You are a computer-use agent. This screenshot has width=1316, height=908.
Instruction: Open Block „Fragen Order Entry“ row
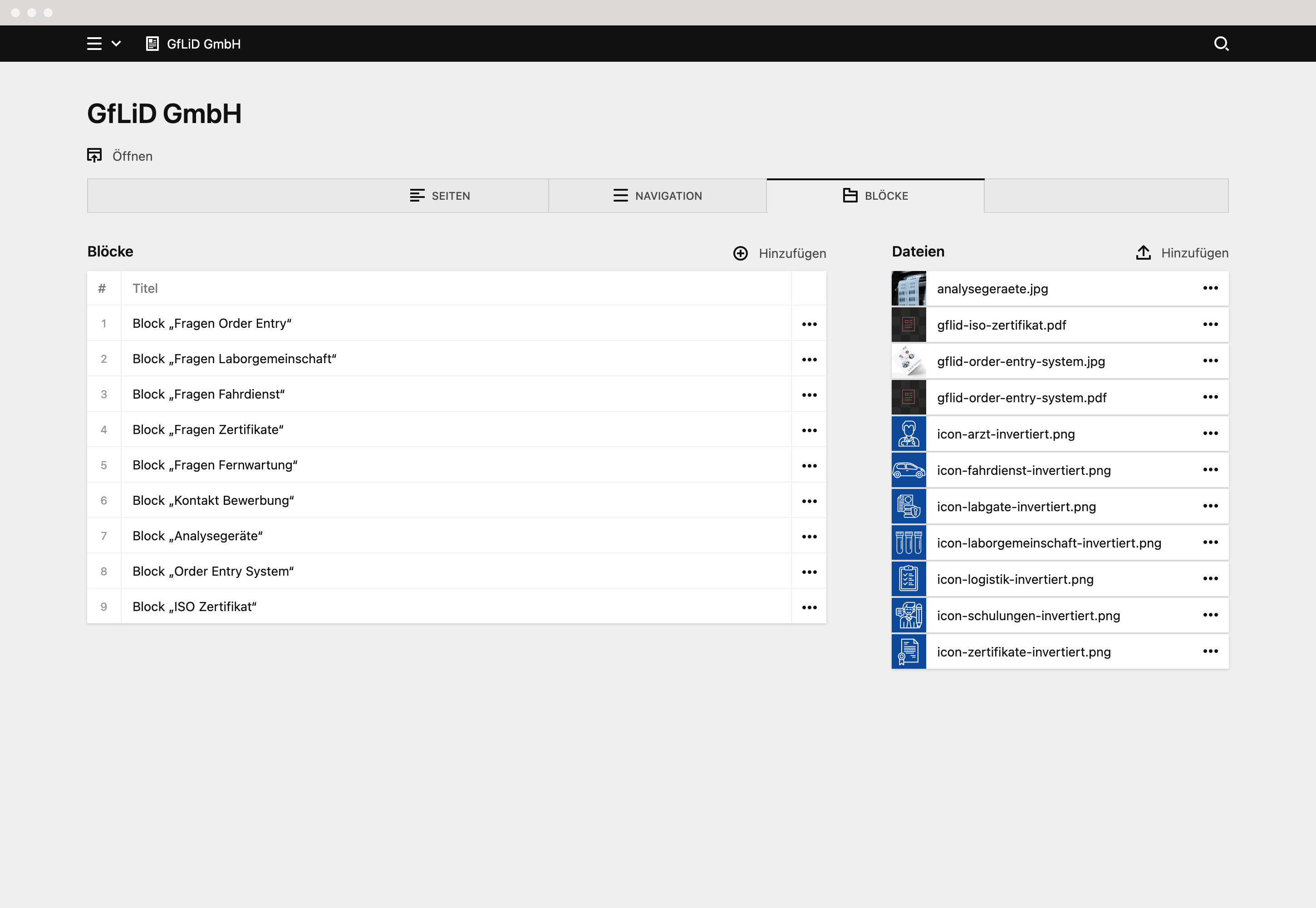(x=457, y=323)
